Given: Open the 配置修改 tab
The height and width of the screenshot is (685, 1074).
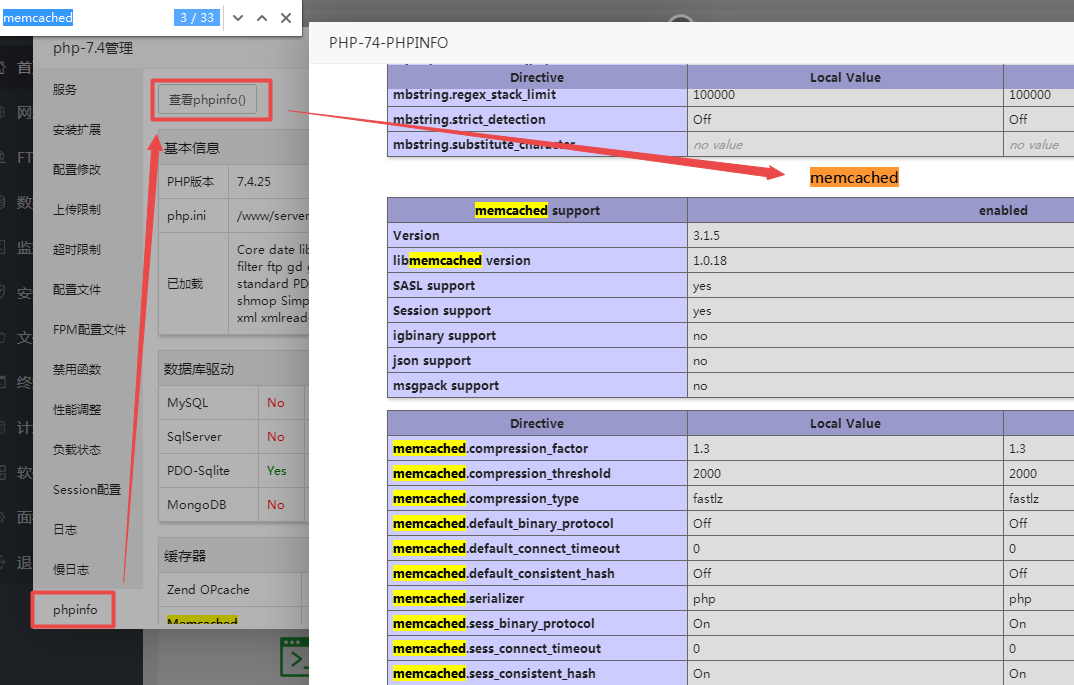Looking at the screenshot, I should tap(77, 169).
